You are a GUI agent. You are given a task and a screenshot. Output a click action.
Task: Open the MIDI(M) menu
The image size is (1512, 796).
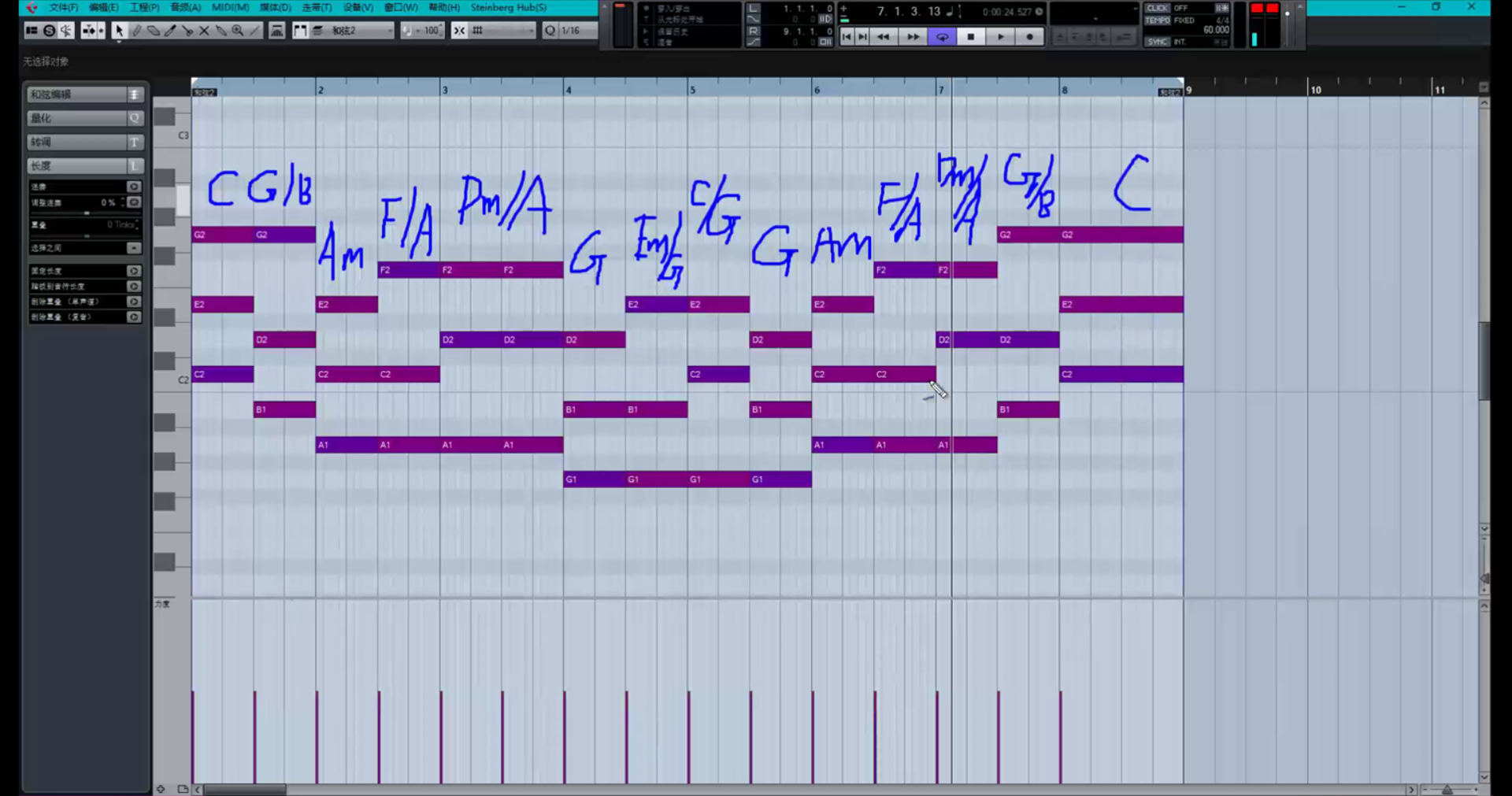[231, 7]
